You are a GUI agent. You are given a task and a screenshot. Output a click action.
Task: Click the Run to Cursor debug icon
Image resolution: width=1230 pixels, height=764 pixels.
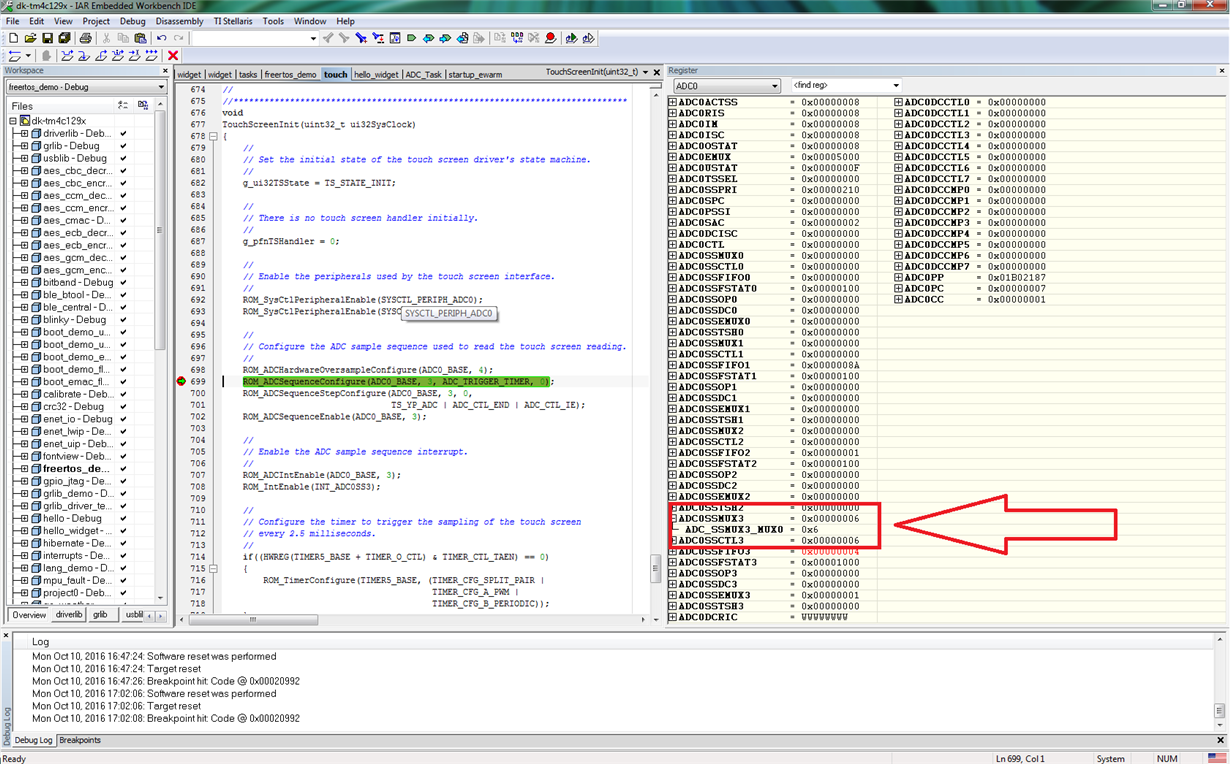135,56
